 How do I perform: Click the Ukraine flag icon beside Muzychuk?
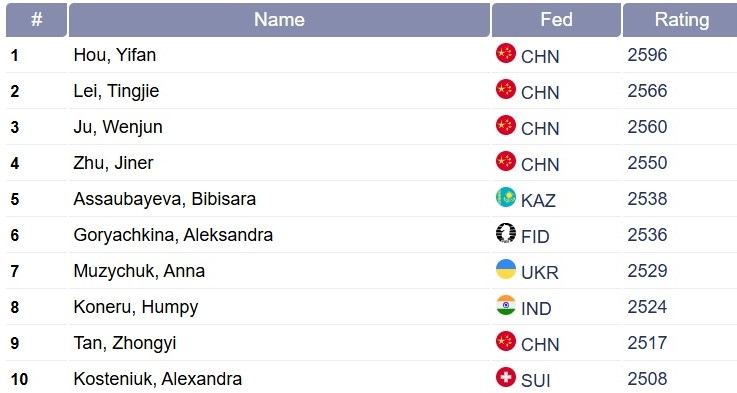click(x=506, y=269)
